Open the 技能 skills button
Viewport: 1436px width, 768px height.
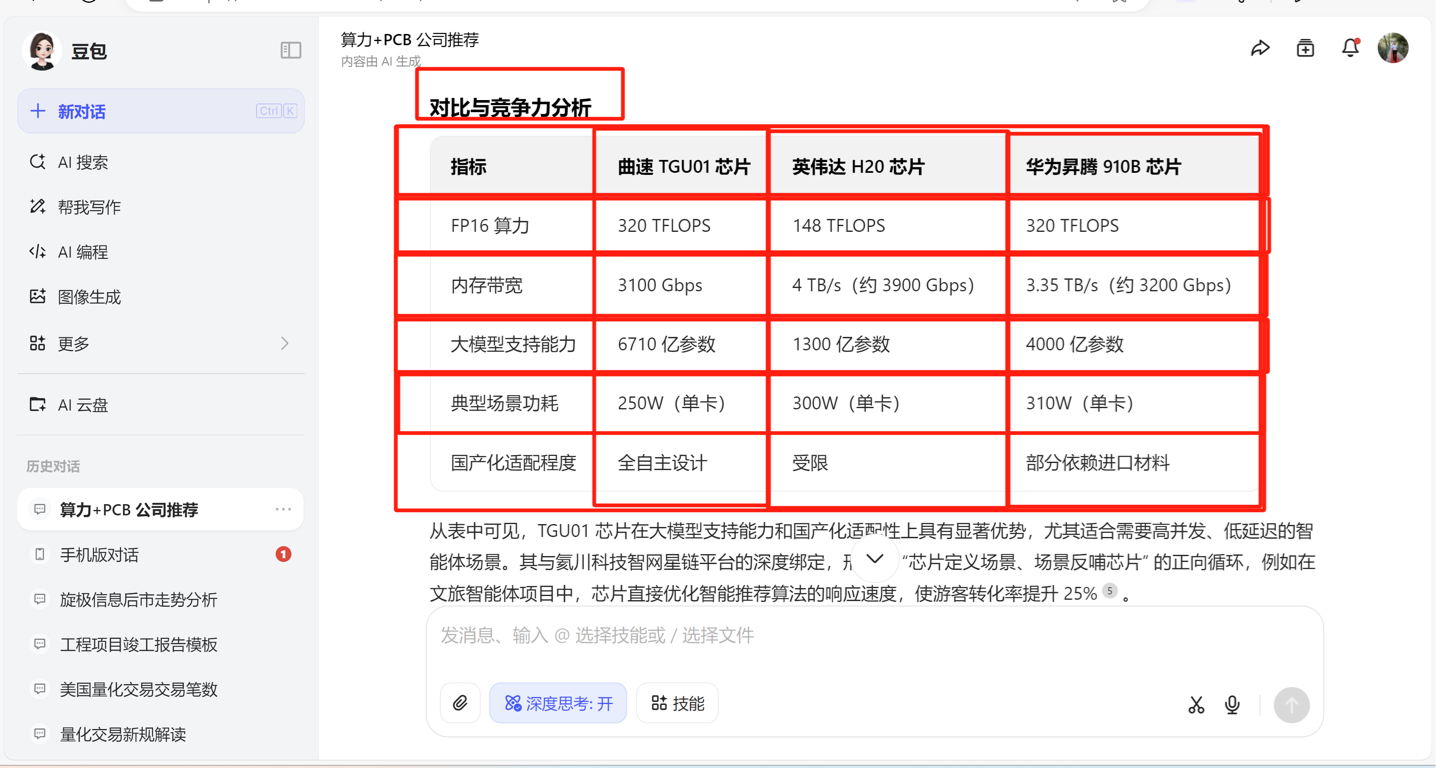[x=677, y=704]
